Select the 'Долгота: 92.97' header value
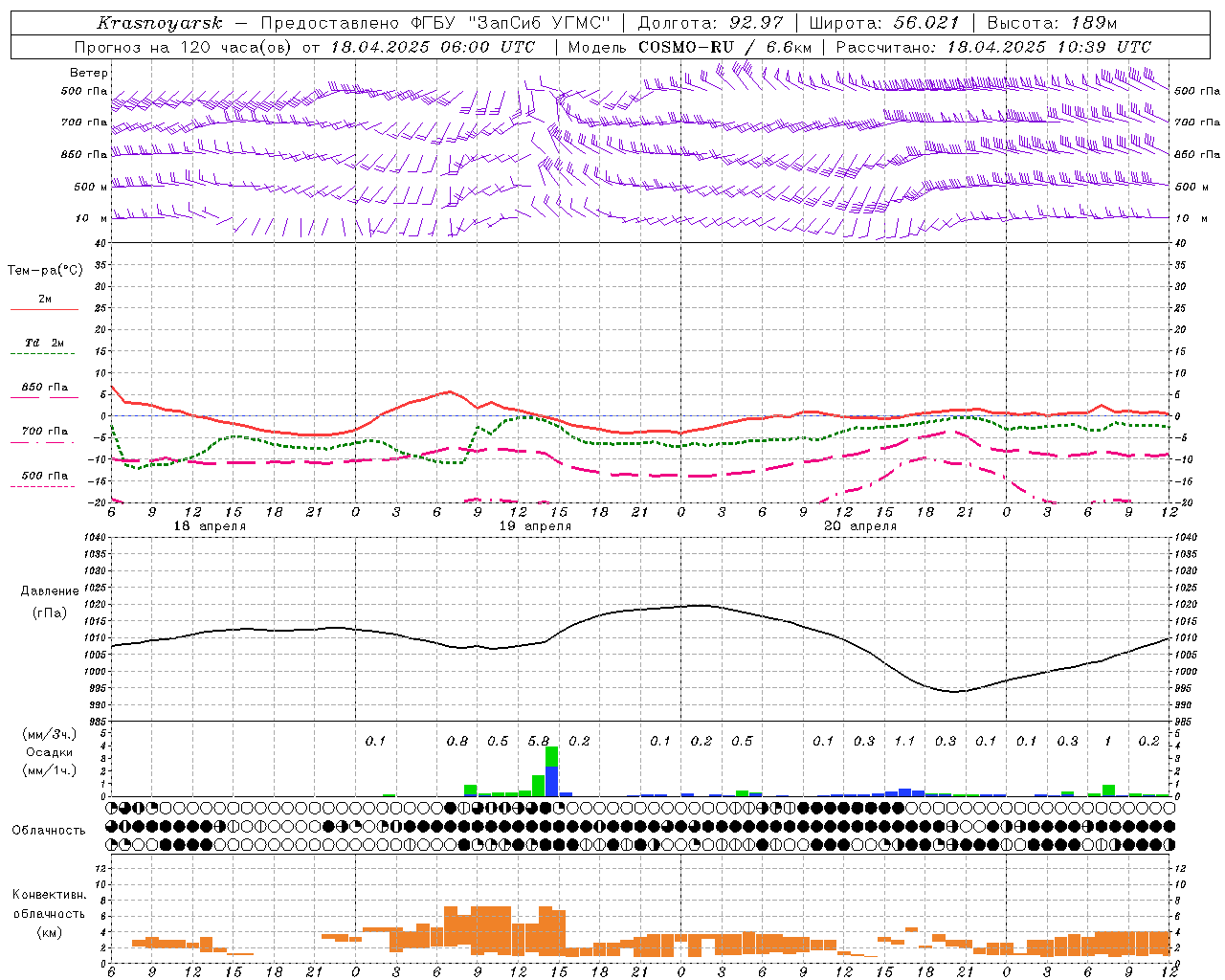1225x980 pixels. tap(709, 23)
